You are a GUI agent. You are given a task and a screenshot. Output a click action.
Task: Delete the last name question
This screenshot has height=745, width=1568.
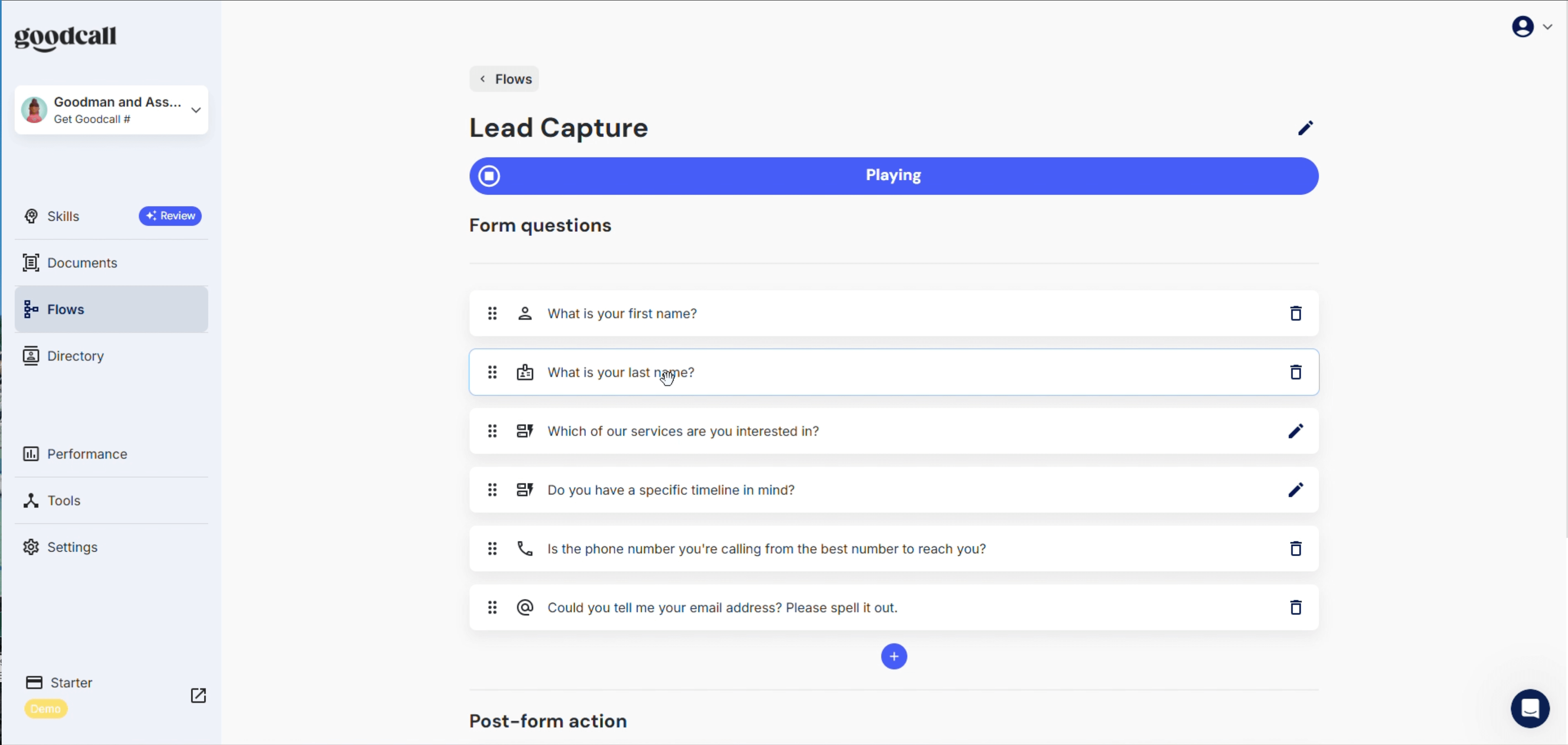[x=1295, y=372]
